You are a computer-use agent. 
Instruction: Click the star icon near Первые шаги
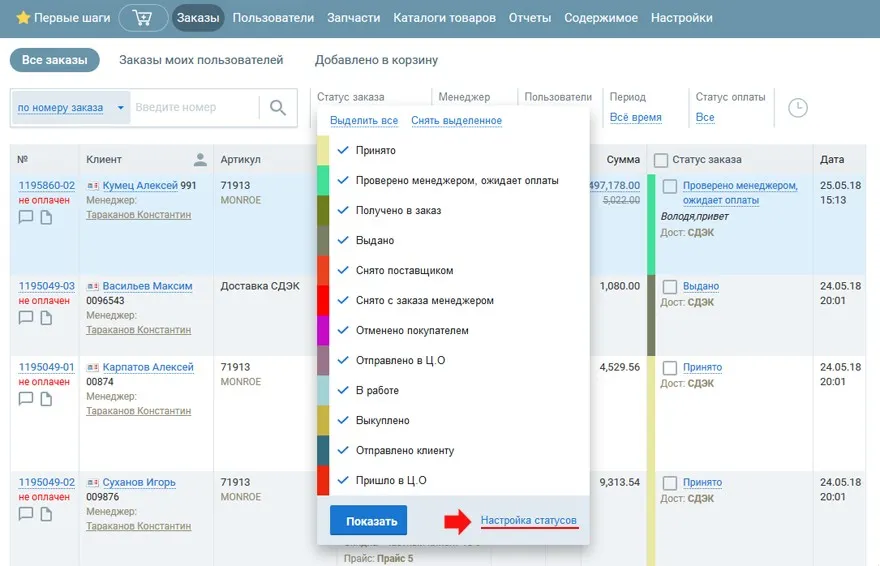23,19
